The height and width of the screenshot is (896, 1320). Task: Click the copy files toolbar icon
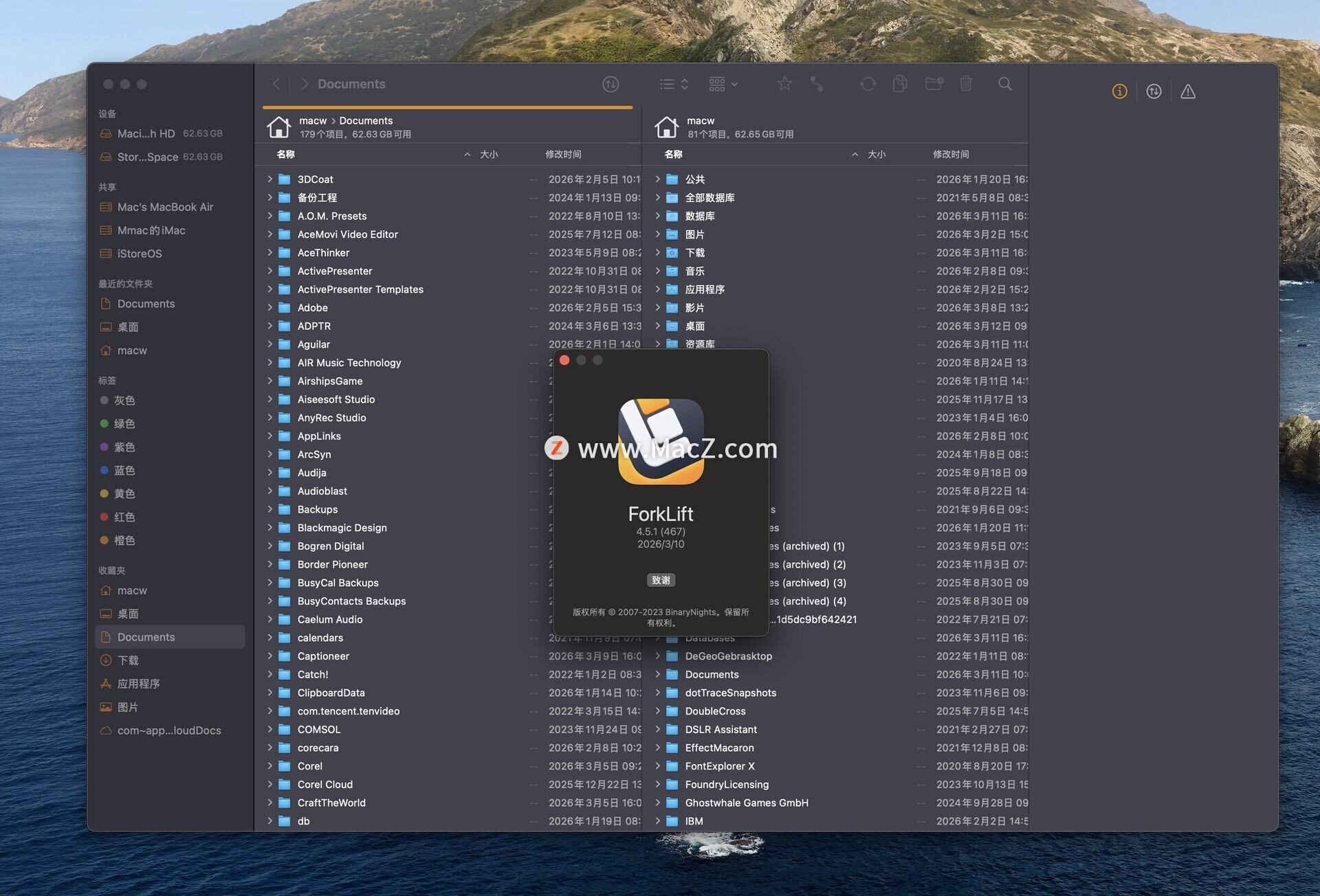[900, 84]
